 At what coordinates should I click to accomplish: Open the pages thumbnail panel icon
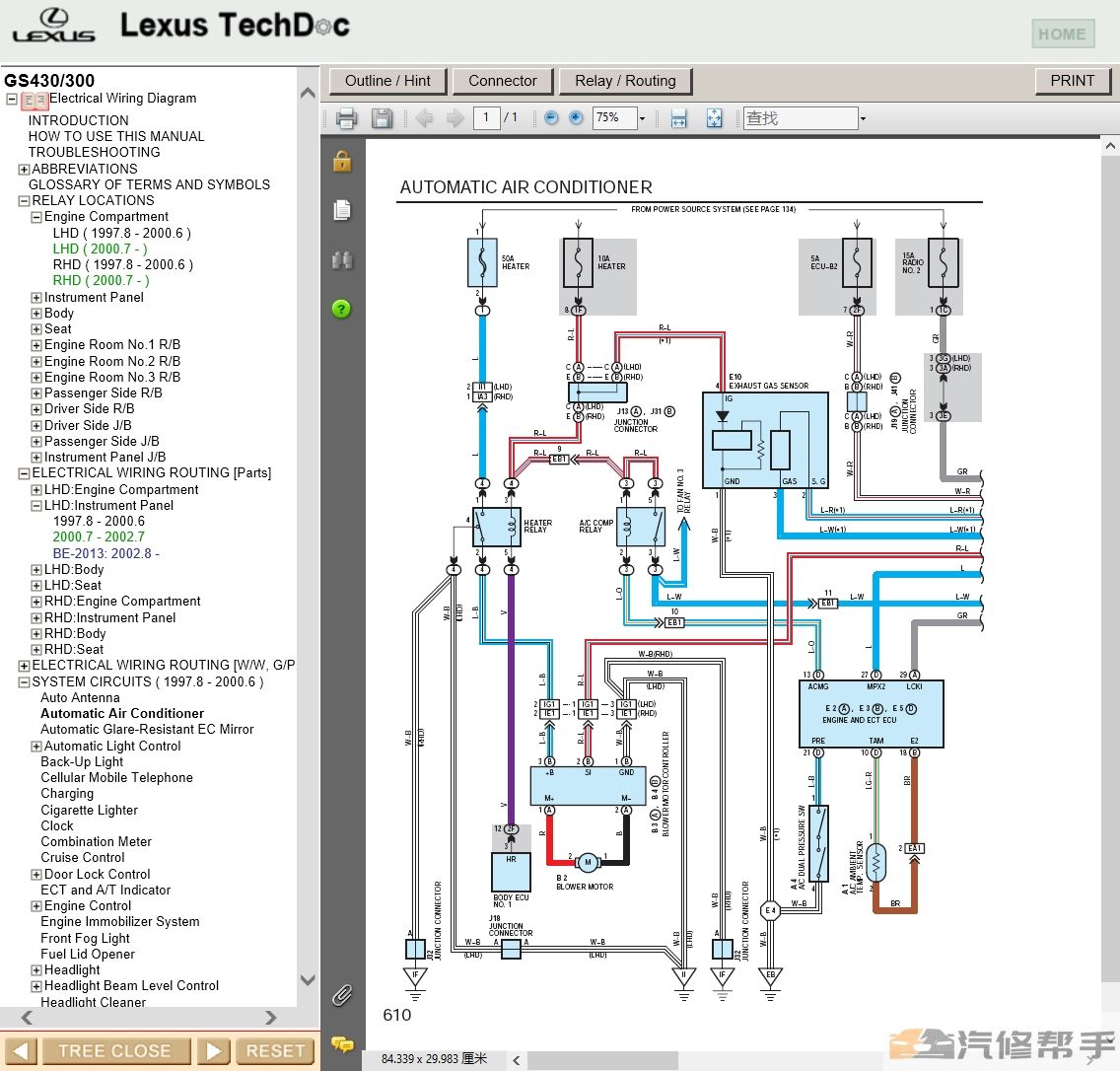(x=342, y=210)
